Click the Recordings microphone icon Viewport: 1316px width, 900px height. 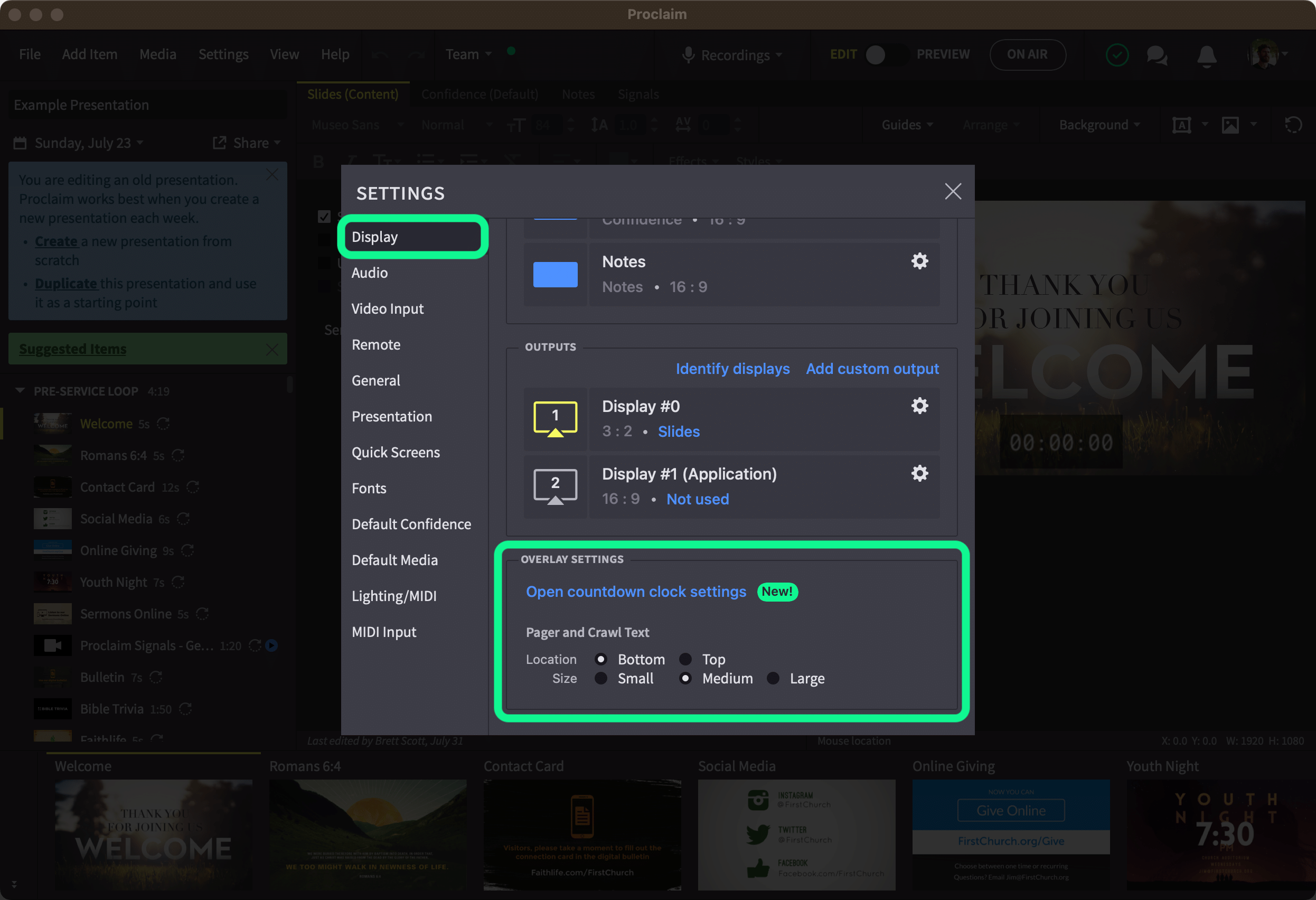(x=688, y=55)
